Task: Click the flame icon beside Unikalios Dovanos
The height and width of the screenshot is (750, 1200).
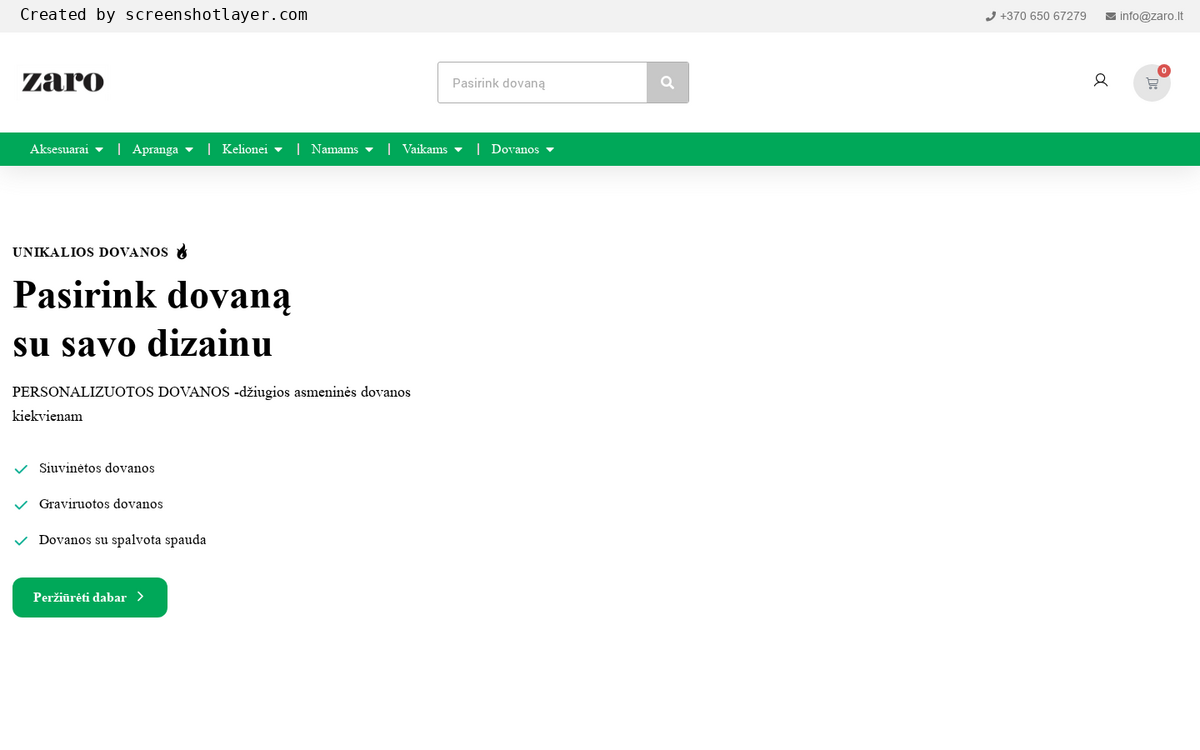Action: tap(181, 252)
